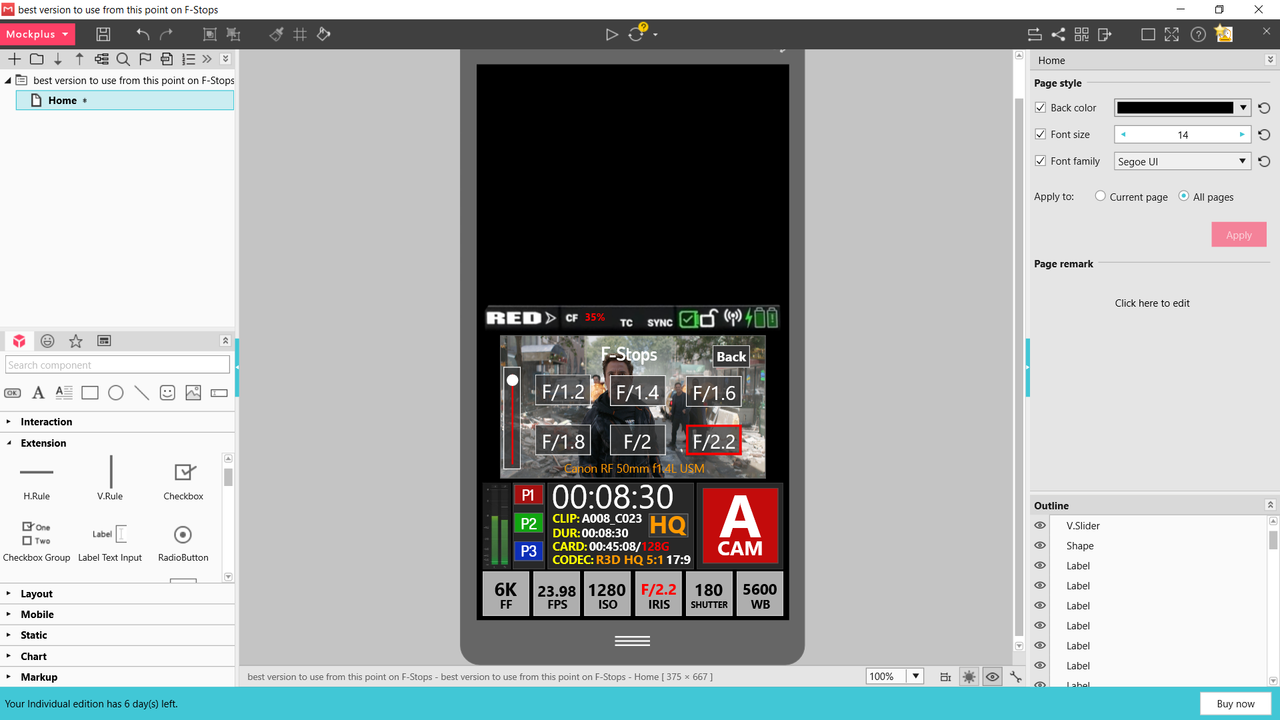The height and width of the screenshot is (720, 1280).
Task: Open the Mockplus main menu dropdown
Action: 37,34
